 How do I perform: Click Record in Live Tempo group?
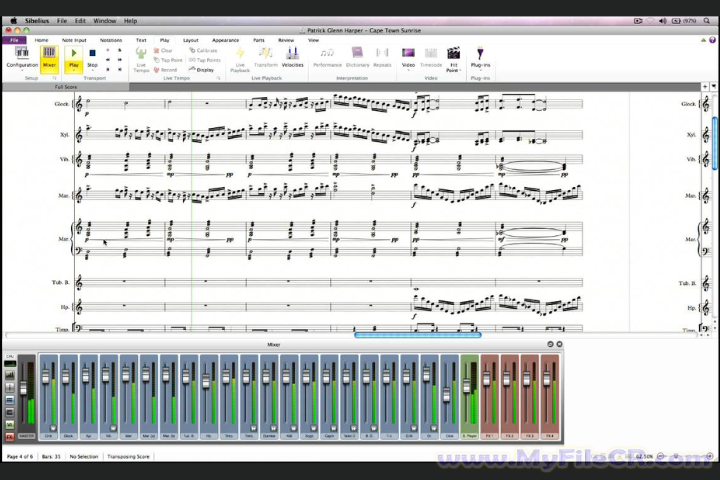pos(165,70)
